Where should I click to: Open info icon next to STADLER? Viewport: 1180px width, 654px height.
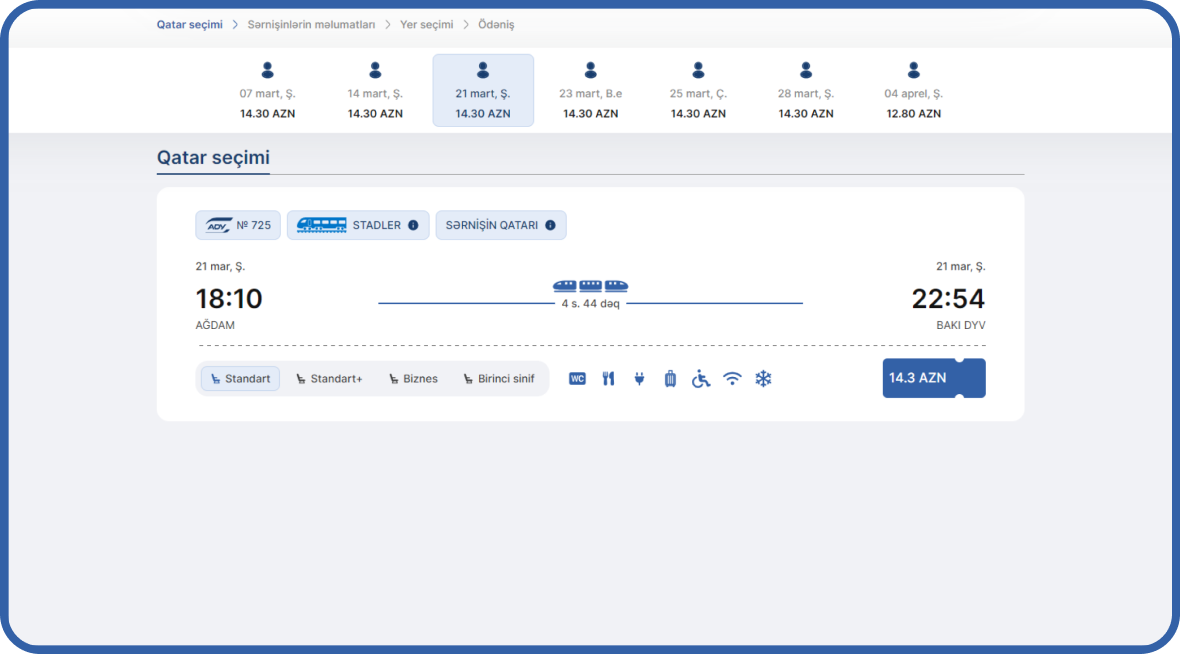pyautogui.click(x=413, y=225)
